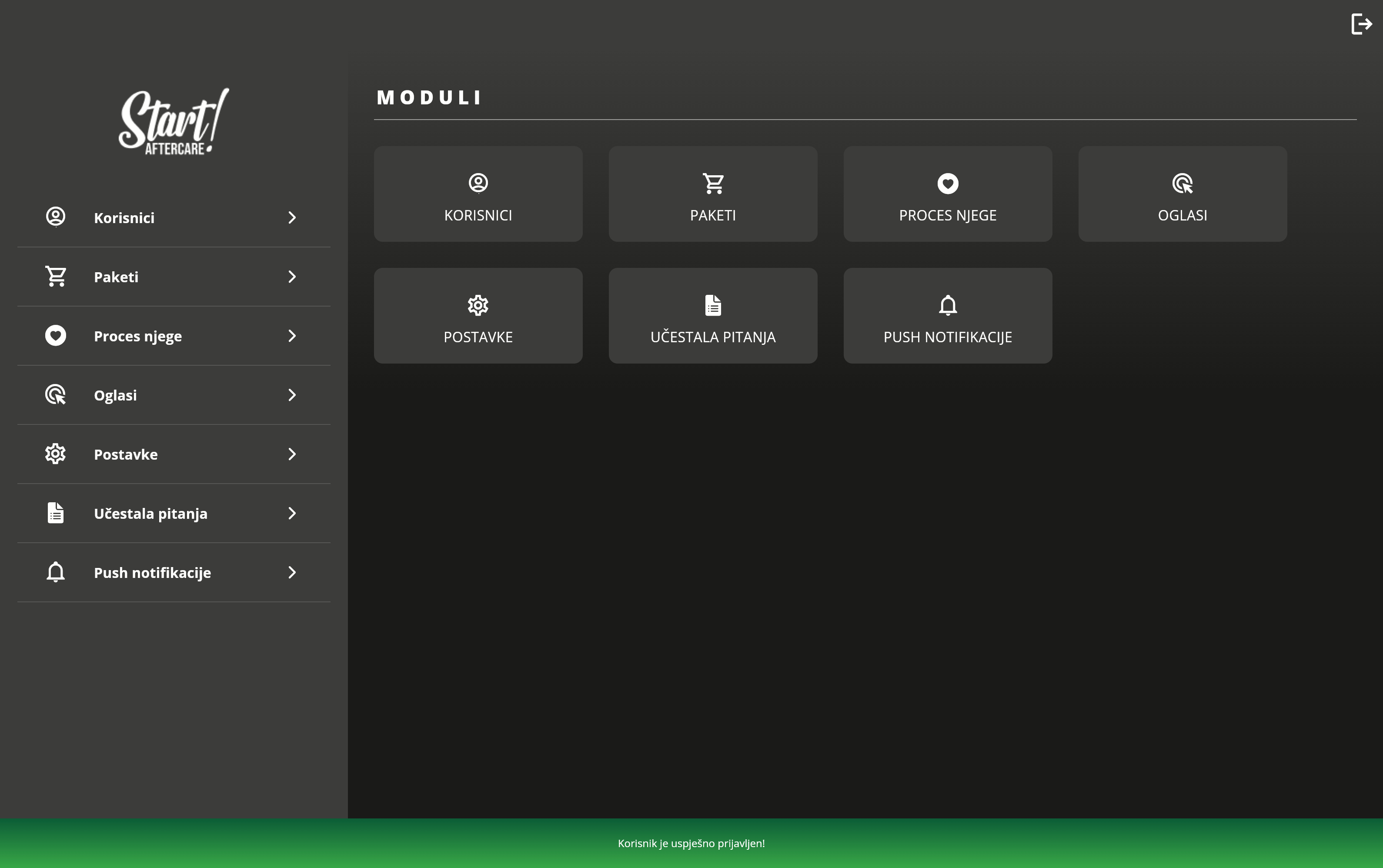
Task: Expand the Push notifikacije chevron arrow
Action: (x=292, y=572)
